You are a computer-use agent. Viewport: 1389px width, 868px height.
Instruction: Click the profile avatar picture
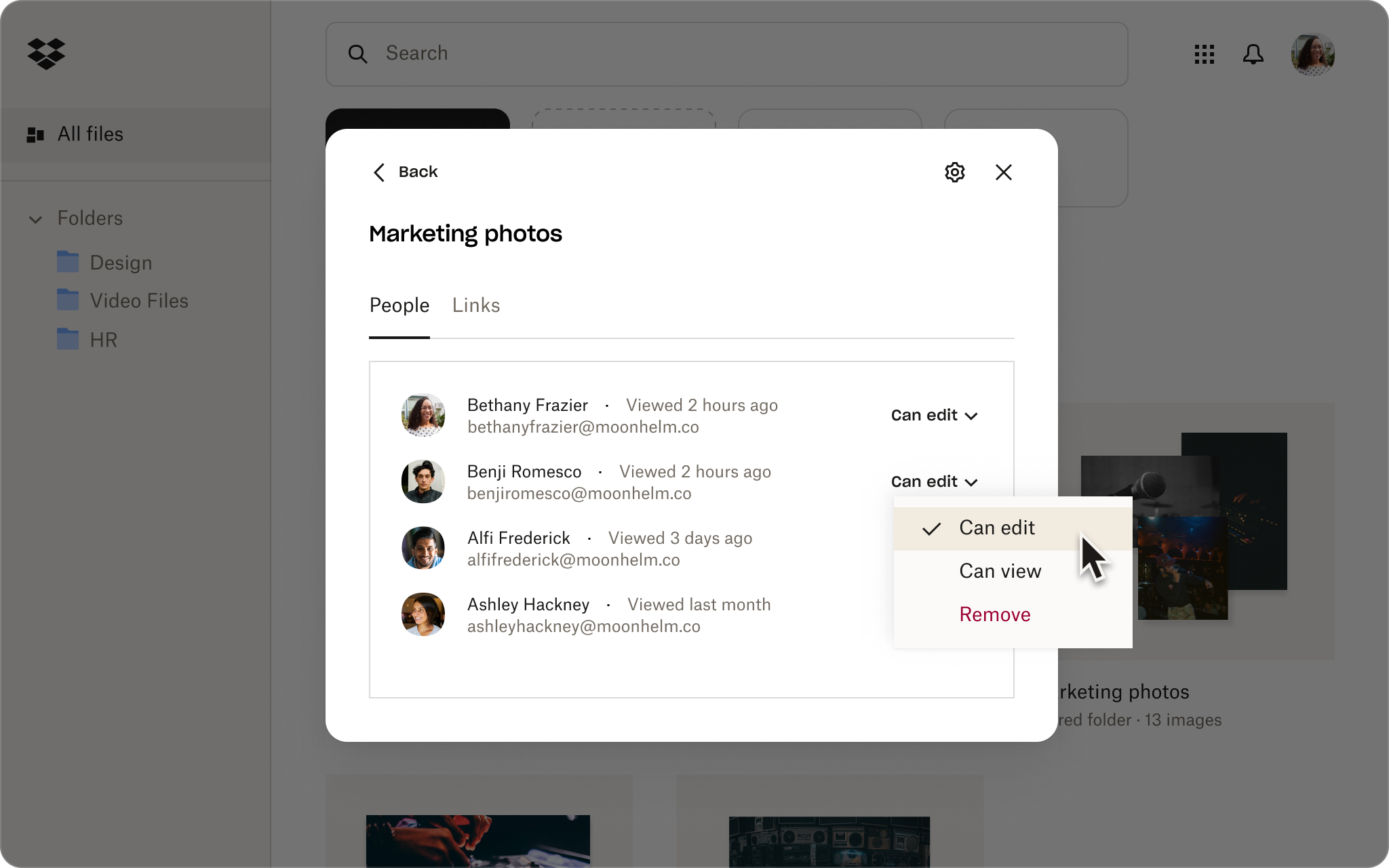[x=1312, y=54]
